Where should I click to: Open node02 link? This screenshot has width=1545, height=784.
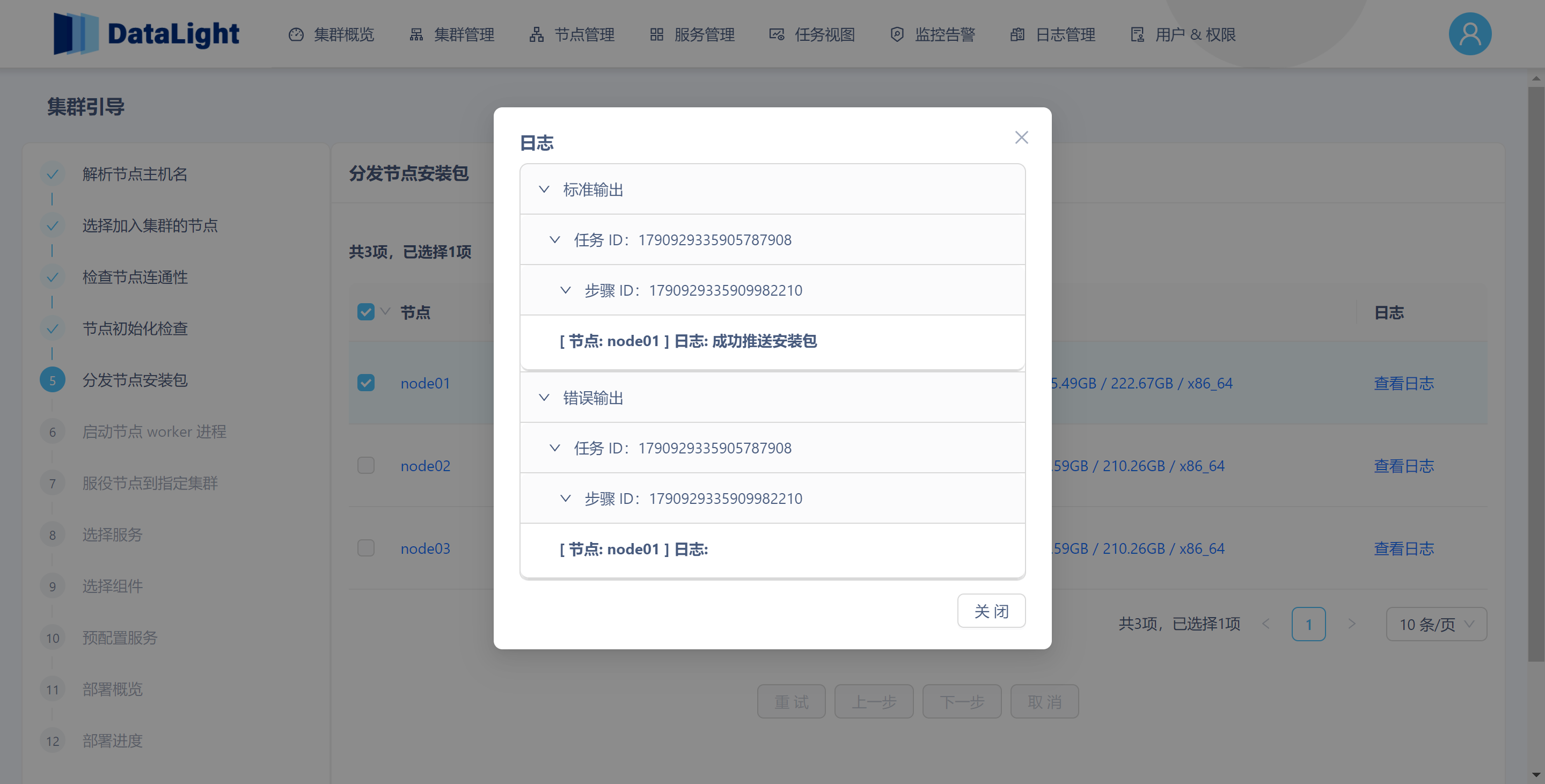click(425, 466)
